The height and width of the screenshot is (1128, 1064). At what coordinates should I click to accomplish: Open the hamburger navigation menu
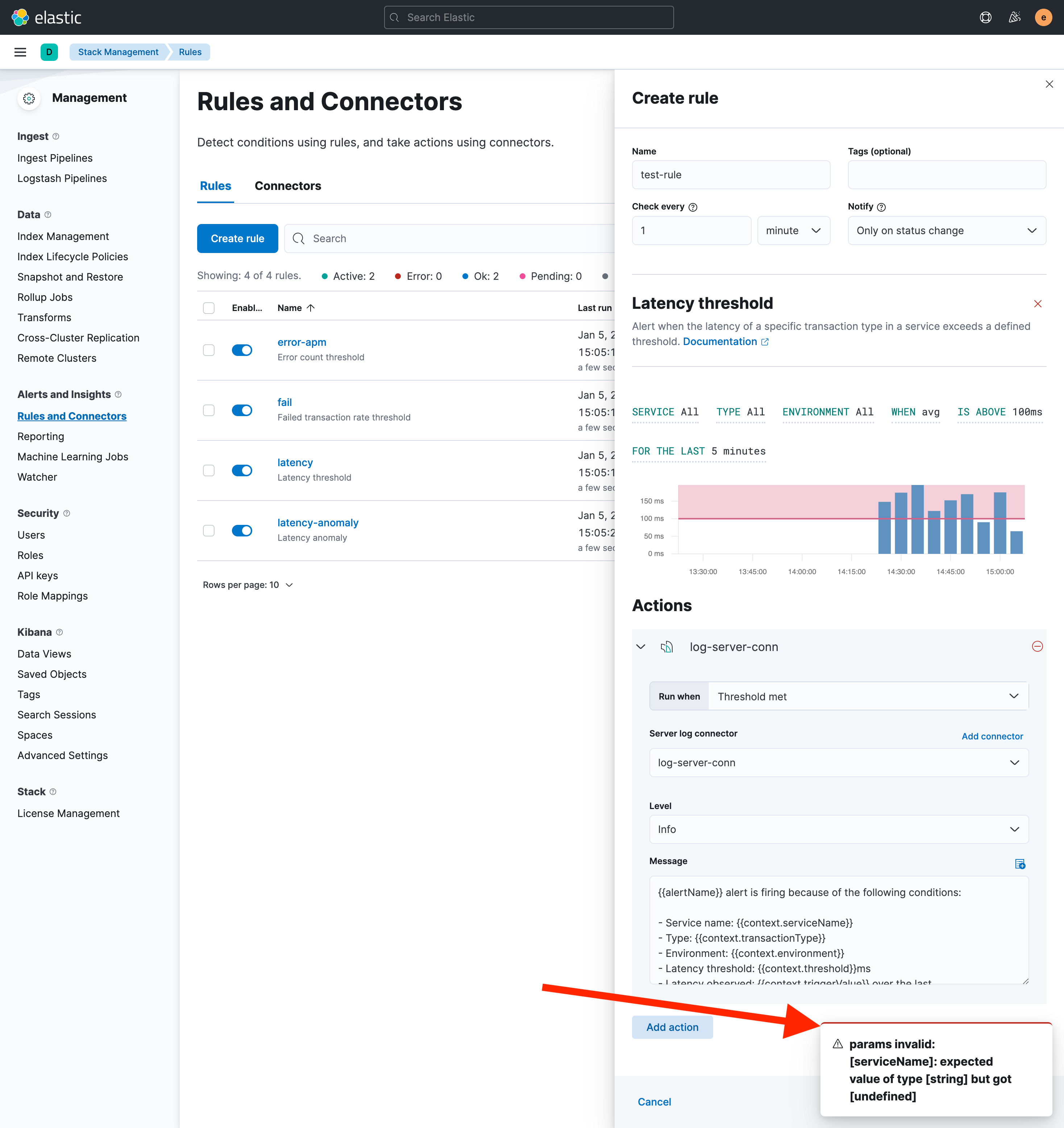pos(20,51)
